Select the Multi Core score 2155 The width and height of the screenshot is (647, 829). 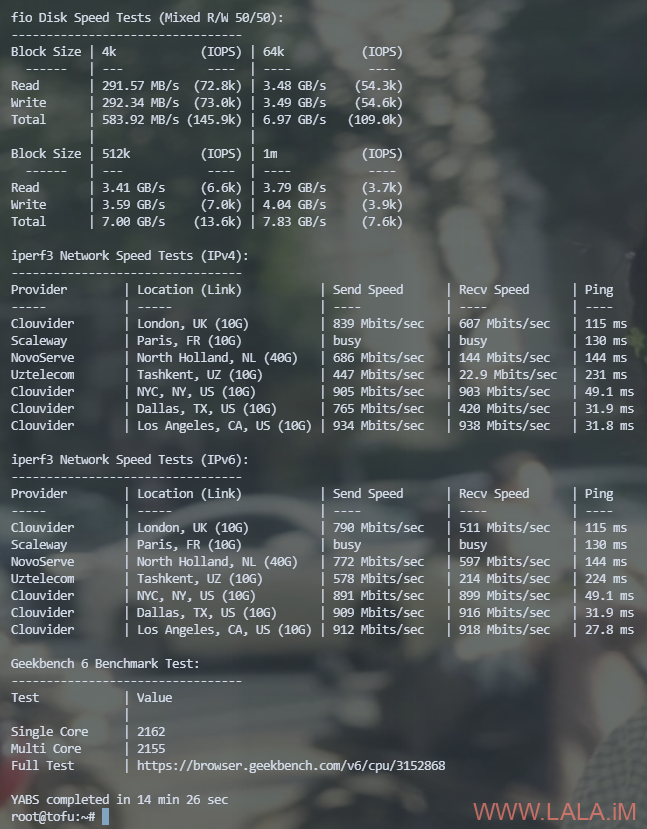coord(151,749)
